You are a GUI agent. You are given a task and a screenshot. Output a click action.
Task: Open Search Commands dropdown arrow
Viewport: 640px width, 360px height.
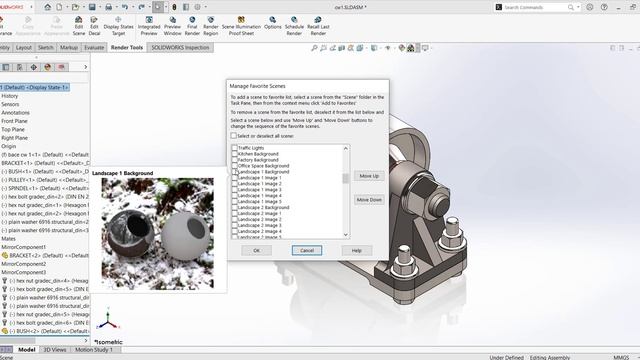(578, 7)
